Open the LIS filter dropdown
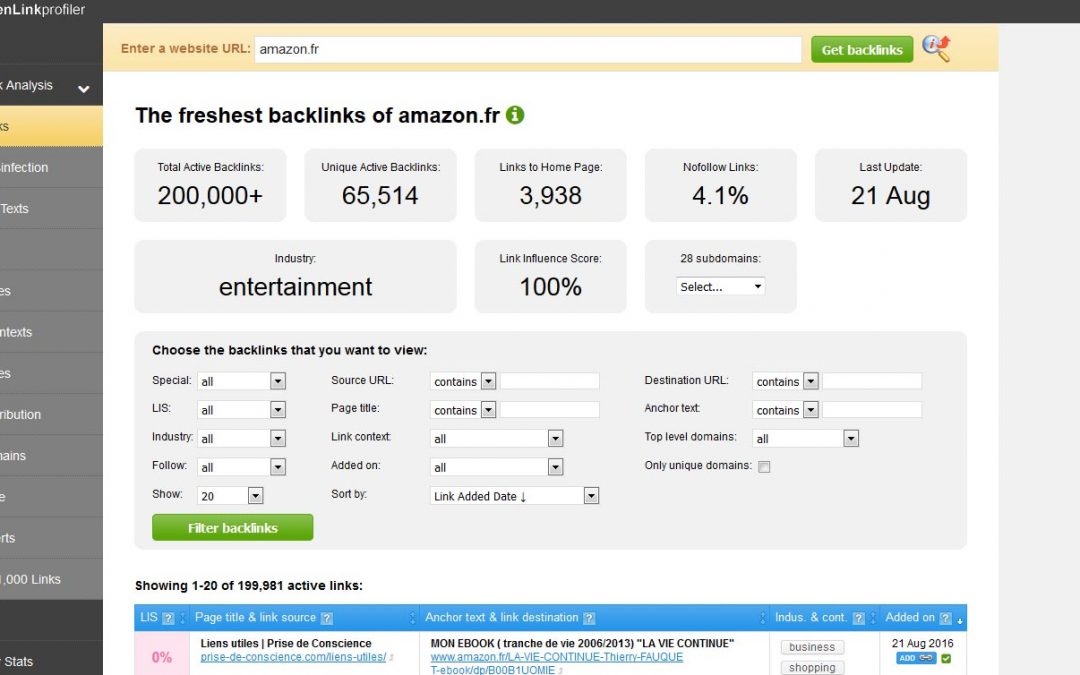 click(x=241, y=410)
